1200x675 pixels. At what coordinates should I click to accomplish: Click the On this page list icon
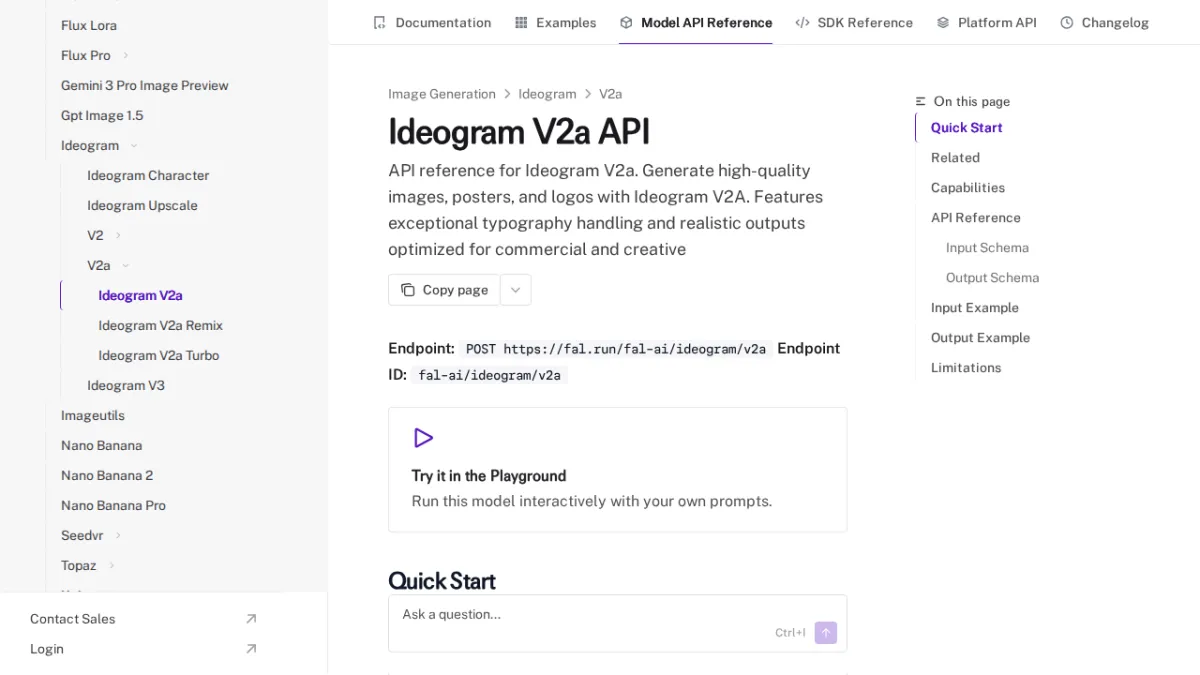click(x=921, y=102)
